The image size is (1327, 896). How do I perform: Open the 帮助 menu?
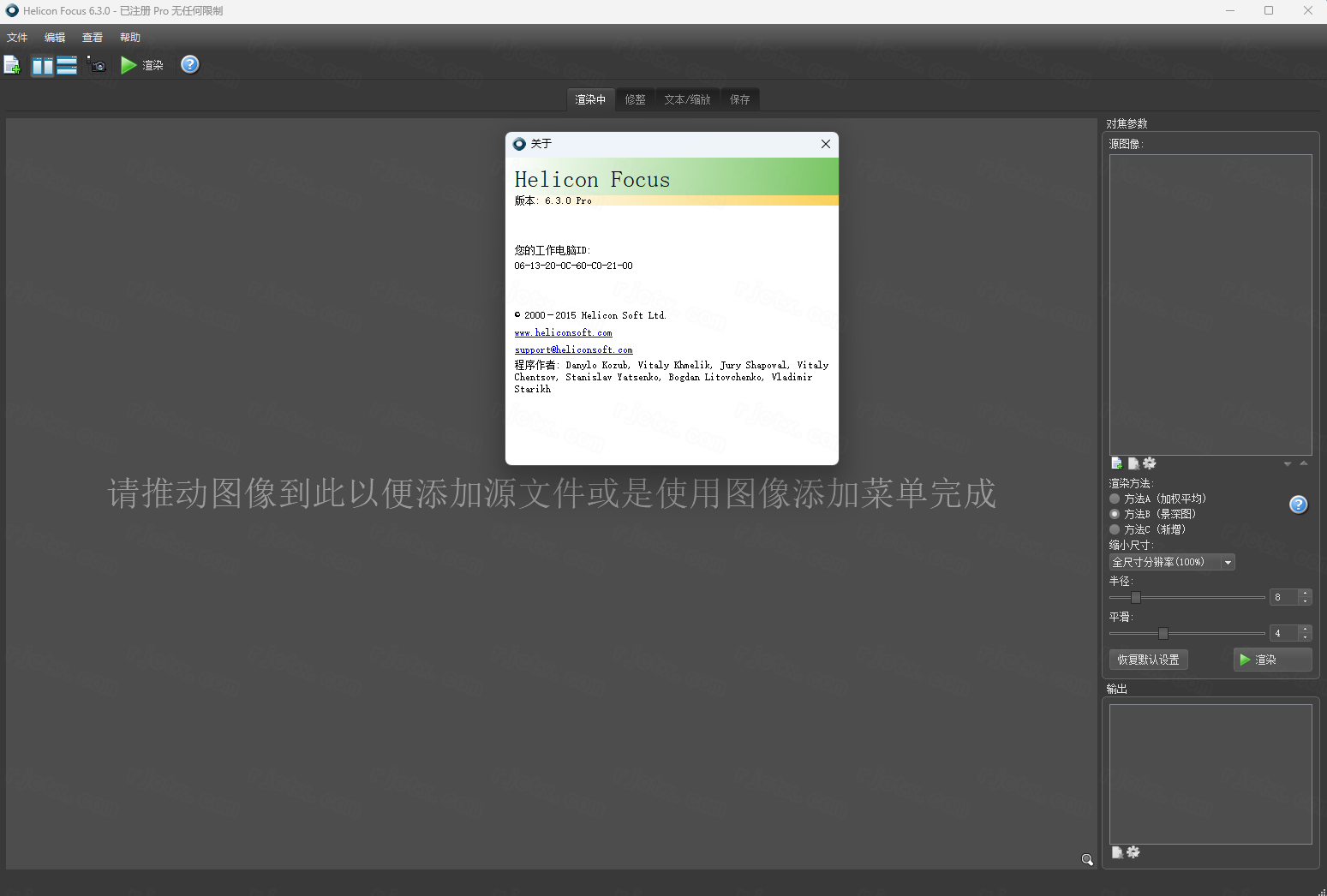tap(130, 38)
